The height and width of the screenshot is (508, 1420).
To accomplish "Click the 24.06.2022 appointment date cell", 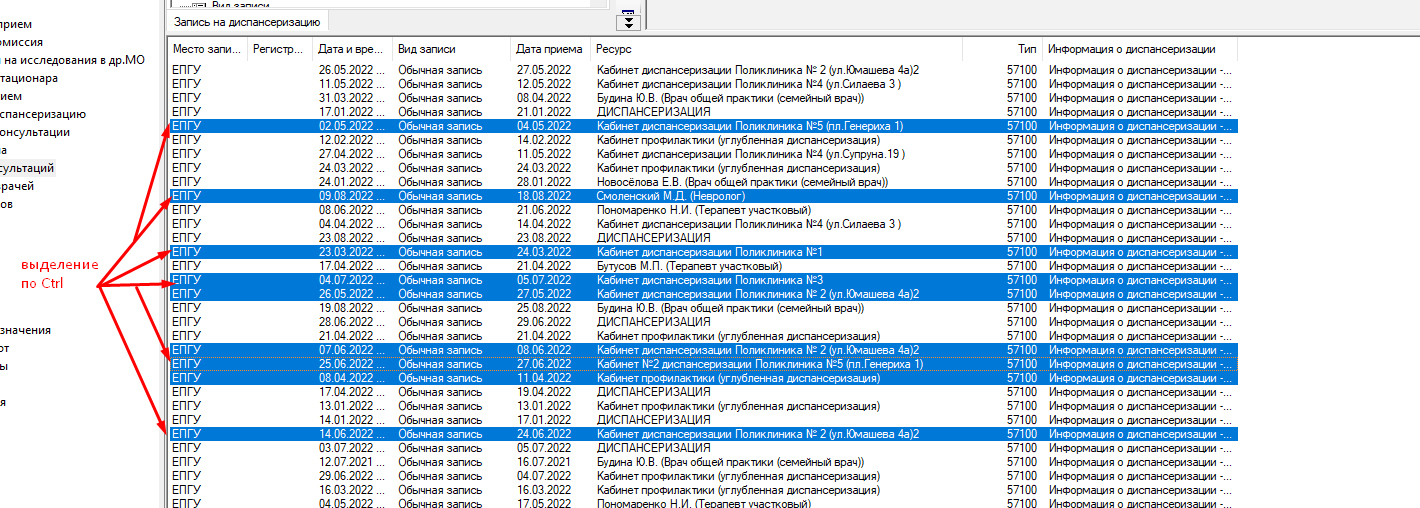I will 544,434.
